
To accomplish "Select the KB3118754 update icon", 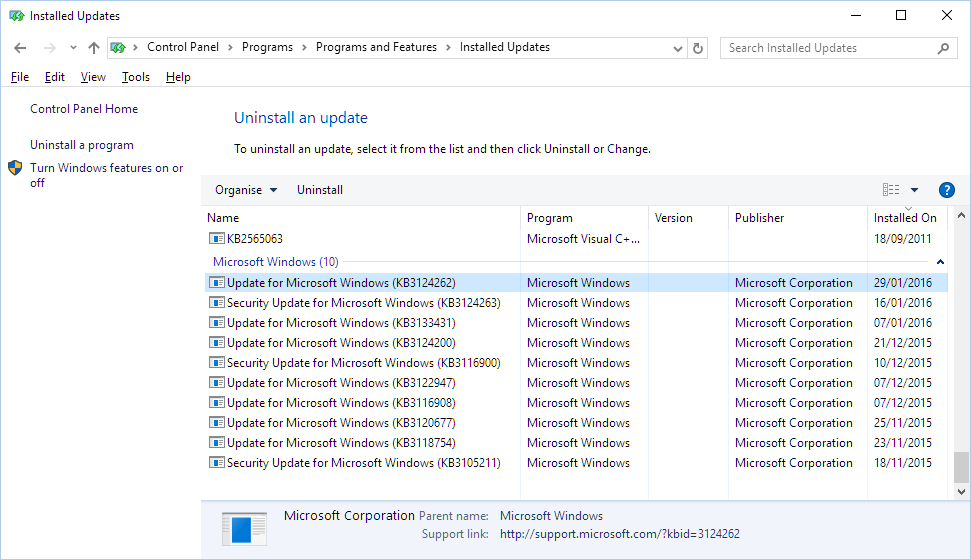I will coord(216,443).
